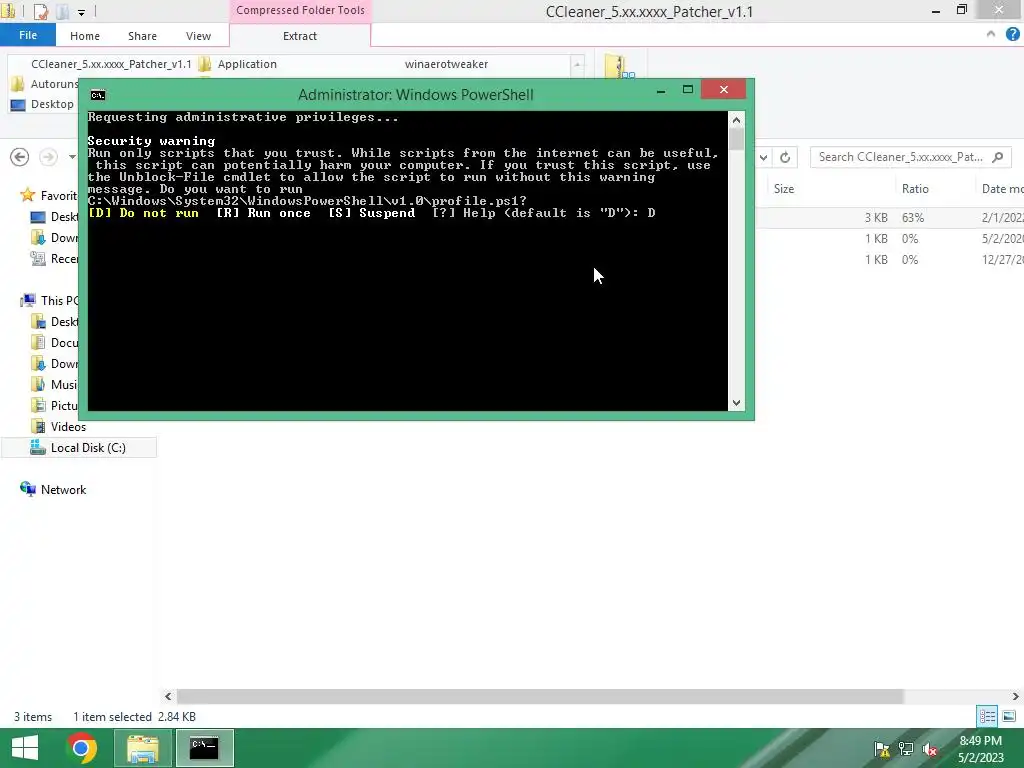The width and height of the screenshot is (1024, 768).
Task: Select the Extract ribbon tab
Action: [x=300, y=36]
